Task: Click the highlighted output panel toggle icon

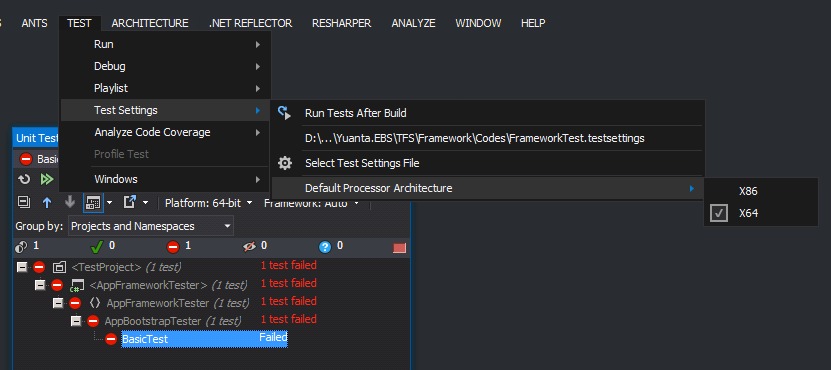Action: (93, 202)
